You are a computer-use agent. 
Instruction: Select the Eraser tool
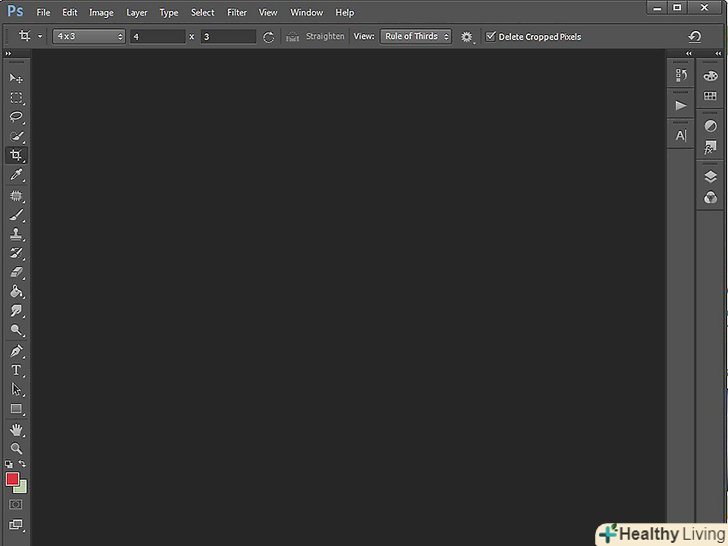tap(16, 272)
